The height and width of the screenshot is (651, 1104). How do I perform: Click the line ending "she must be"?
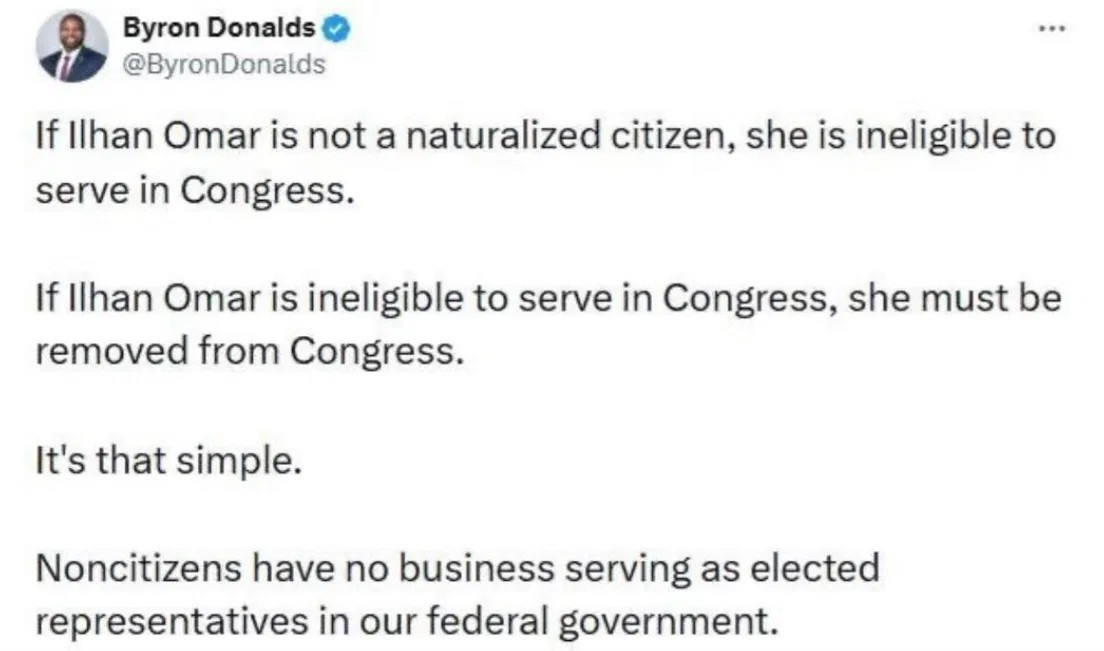548,299
